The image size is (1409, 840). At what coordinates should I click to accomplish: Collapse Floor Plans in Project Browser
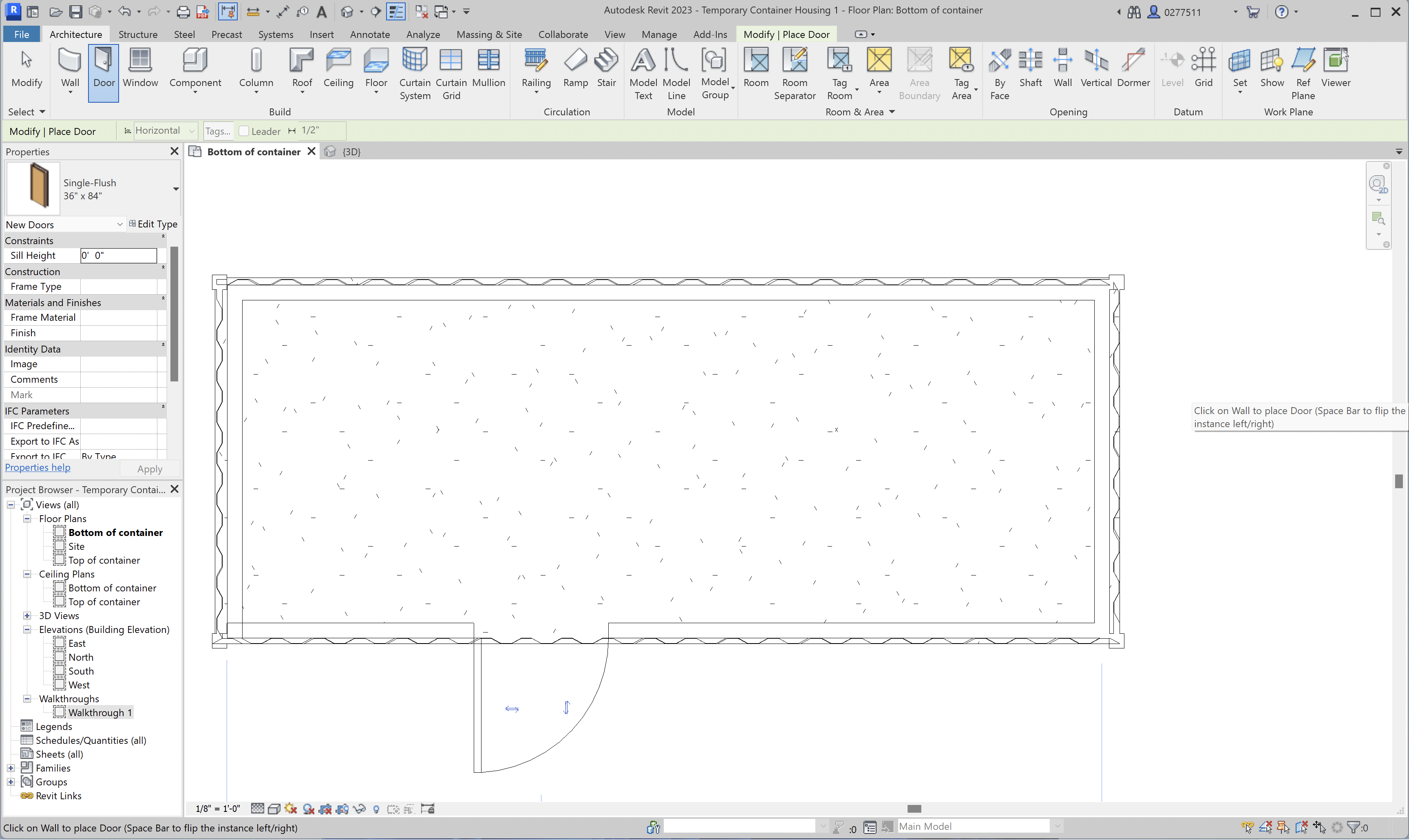click(x=27, y=518)
